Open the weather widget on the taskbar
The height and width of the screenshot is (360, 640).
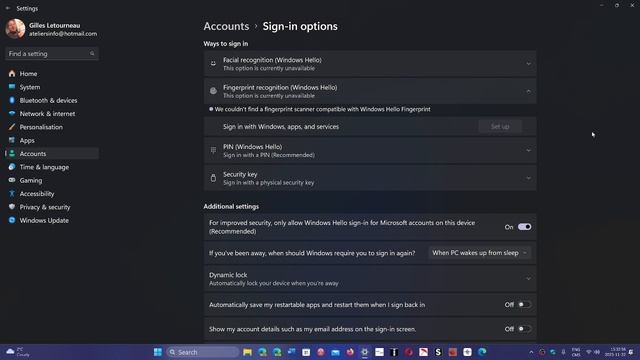18,352
